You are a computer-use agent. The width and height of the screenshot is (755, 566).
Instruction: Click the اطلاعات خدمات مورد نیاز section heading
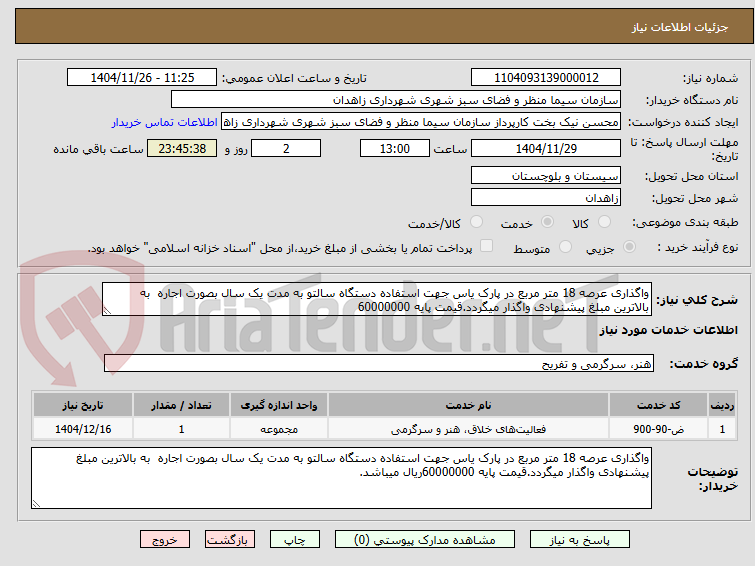tap(668, 330)
